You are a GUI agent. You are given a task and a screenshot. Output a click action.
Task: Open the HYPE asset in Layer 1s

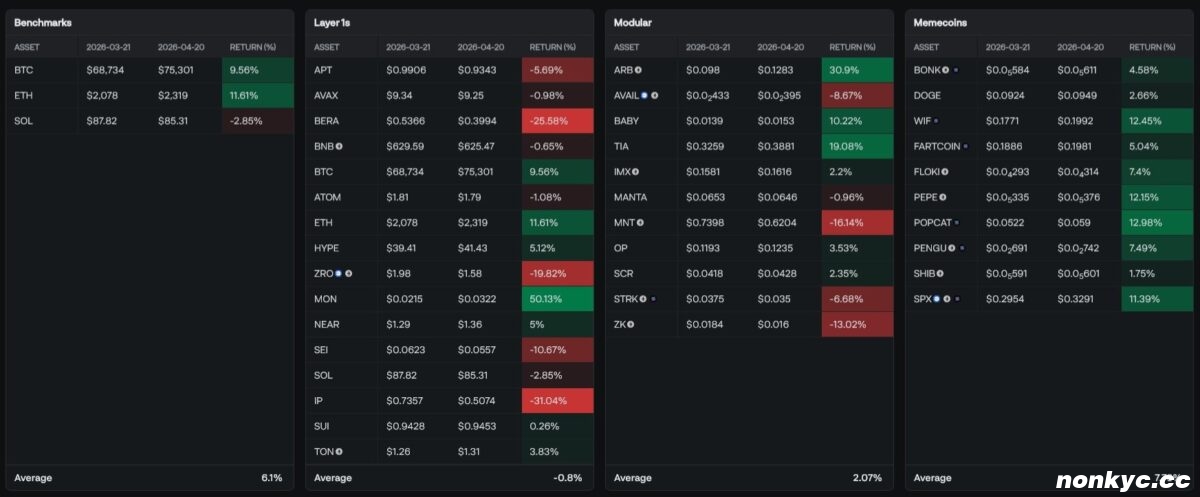click(326, 248)
